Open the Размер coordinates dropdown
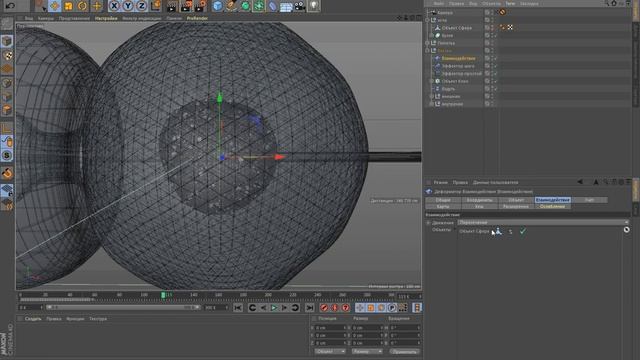This screenshot has width=640, height=360. pos(367,351)
